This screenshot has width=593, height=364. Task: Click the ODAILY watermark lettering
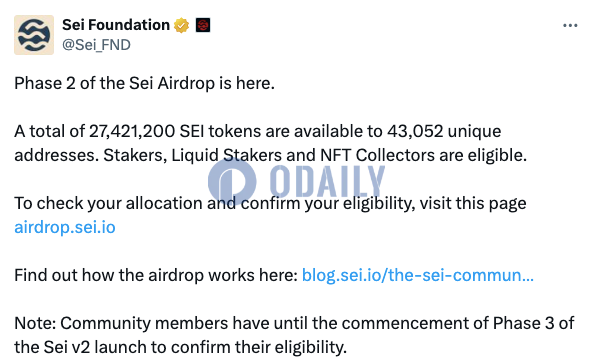tap(328, 182)
